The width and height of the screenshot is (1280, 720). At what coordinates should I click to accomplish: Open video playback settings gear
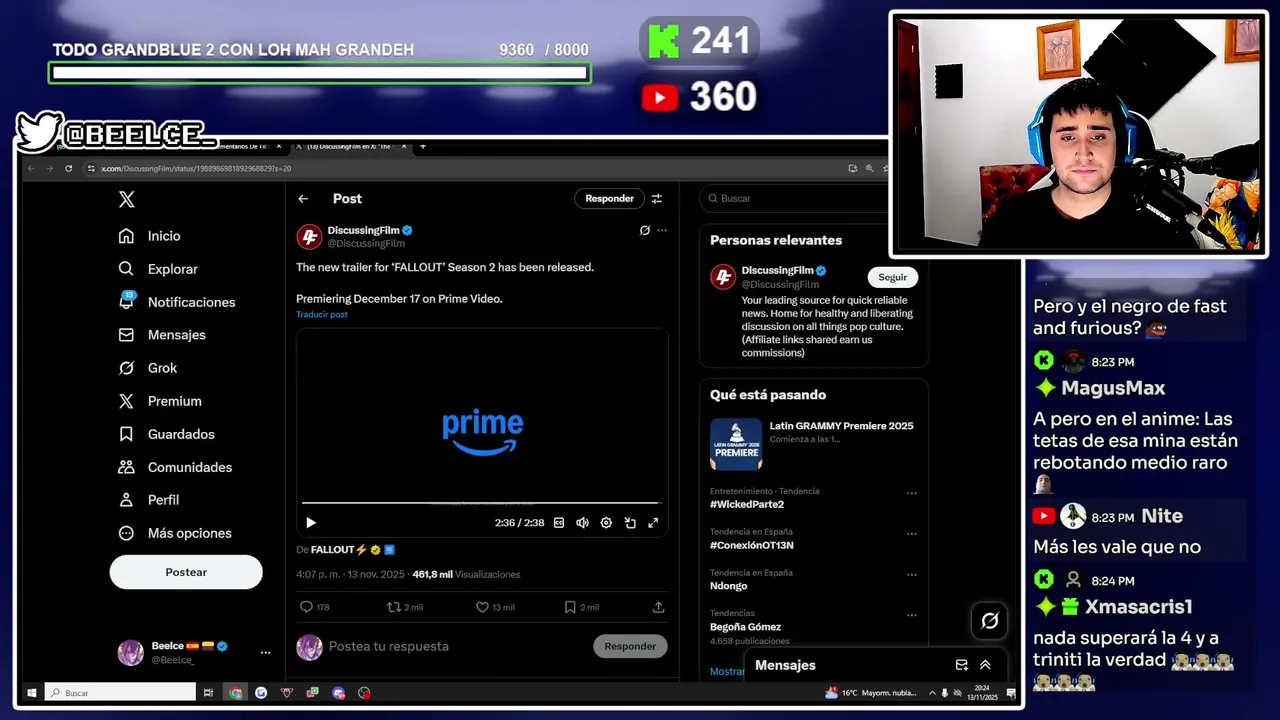point(606,523)
